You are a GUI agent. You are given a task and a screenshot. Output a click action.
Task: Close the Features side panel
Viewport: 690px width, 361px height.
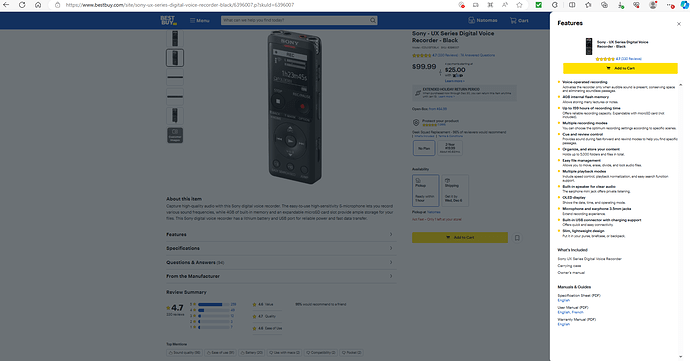[x=679, y=24]
